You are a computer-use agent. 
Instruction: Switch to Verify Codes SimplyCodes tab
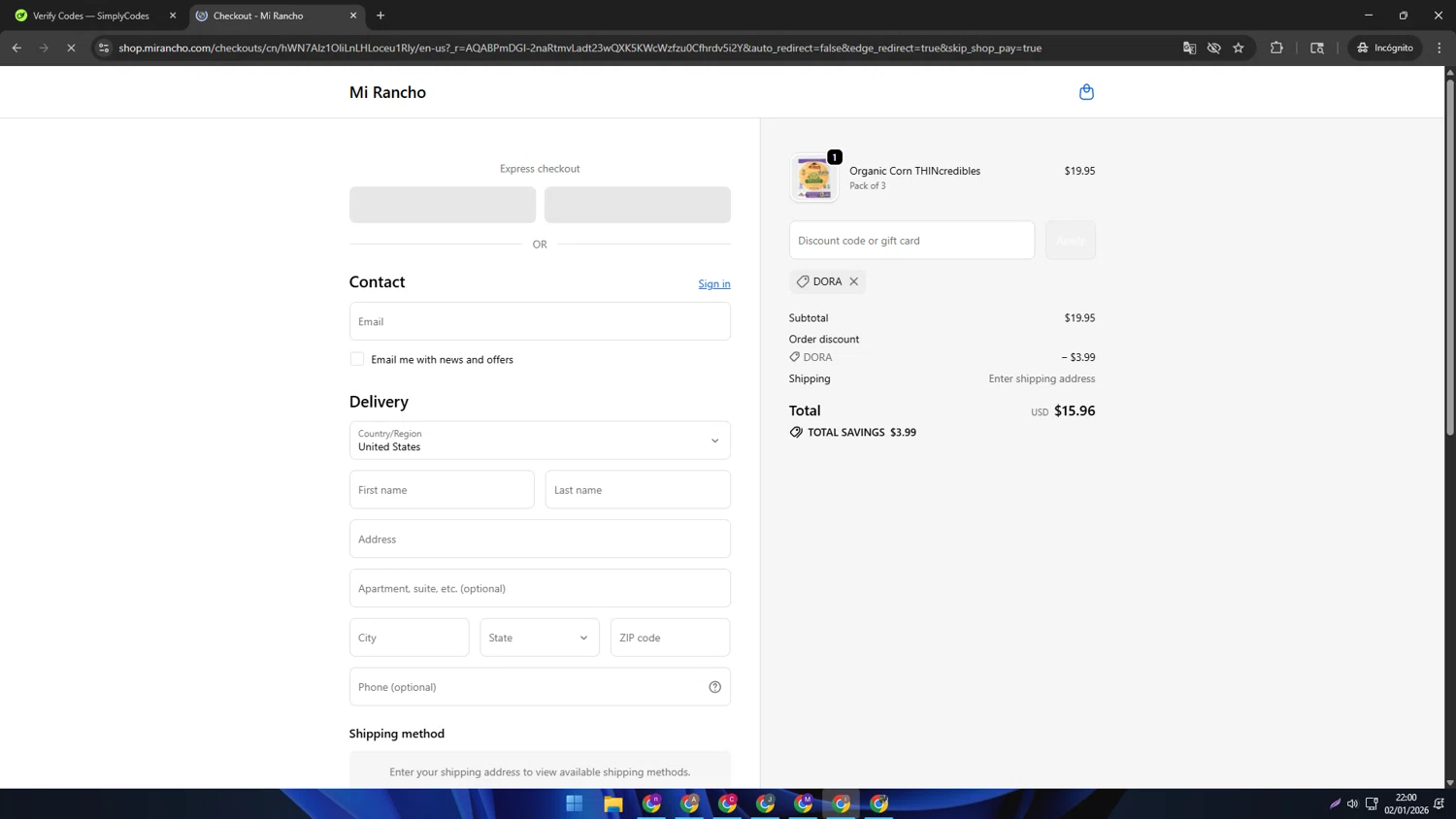point(91,16)
